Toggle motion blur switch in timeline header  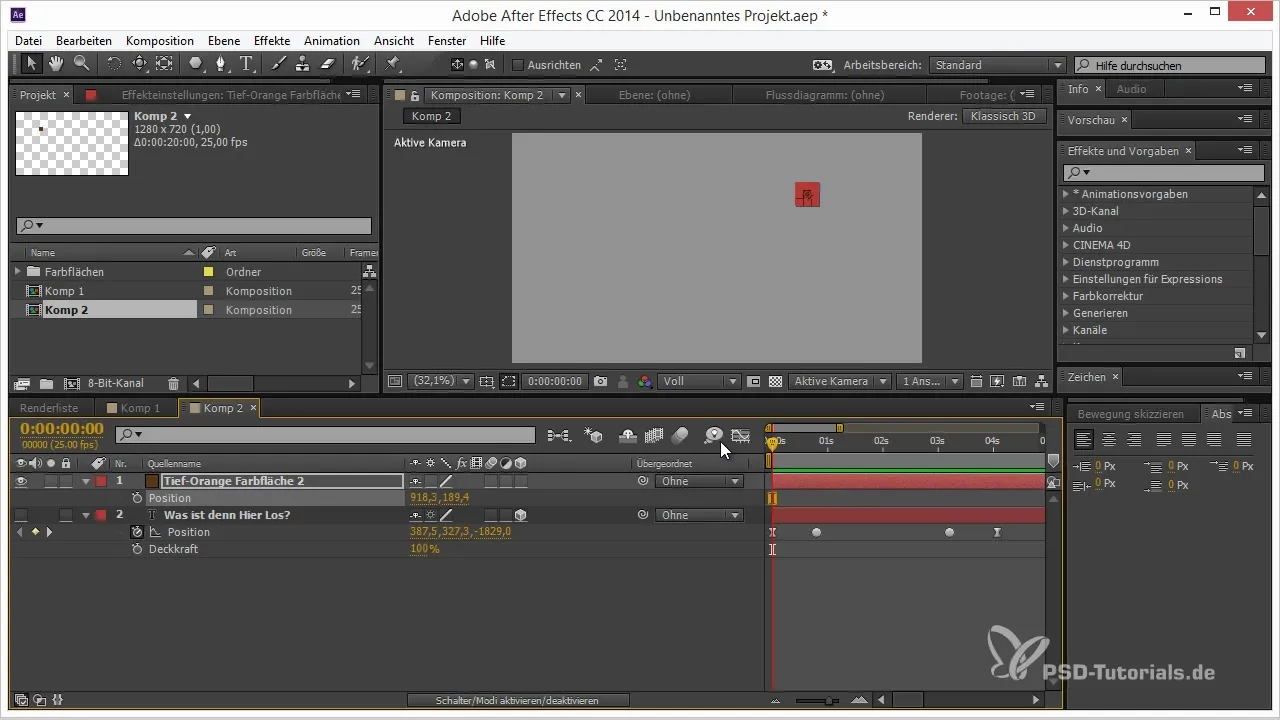tap(680, 435)
